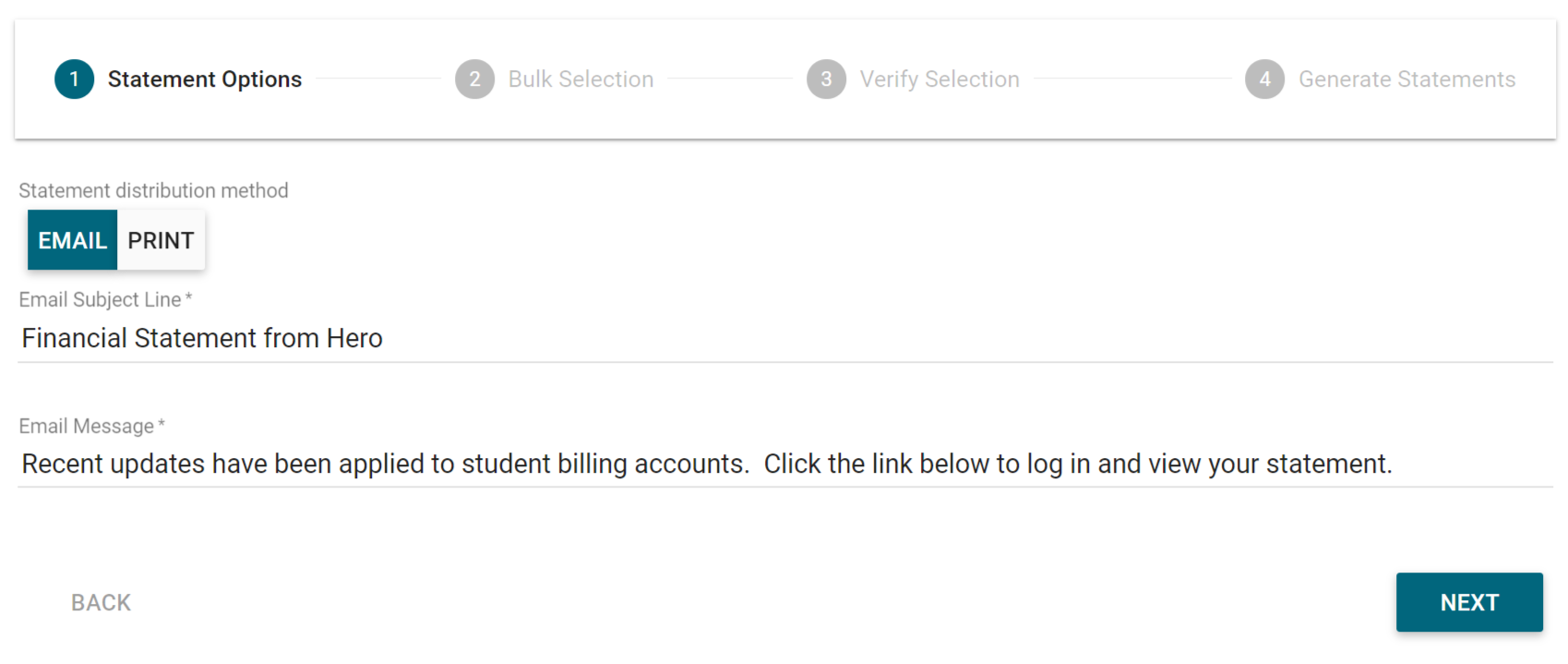Click the step 1 number circle

[x=74, y=79]
